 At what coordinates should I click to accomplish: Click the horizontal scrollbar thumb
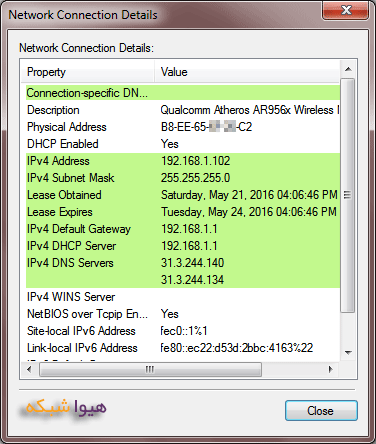pos(150,369)
